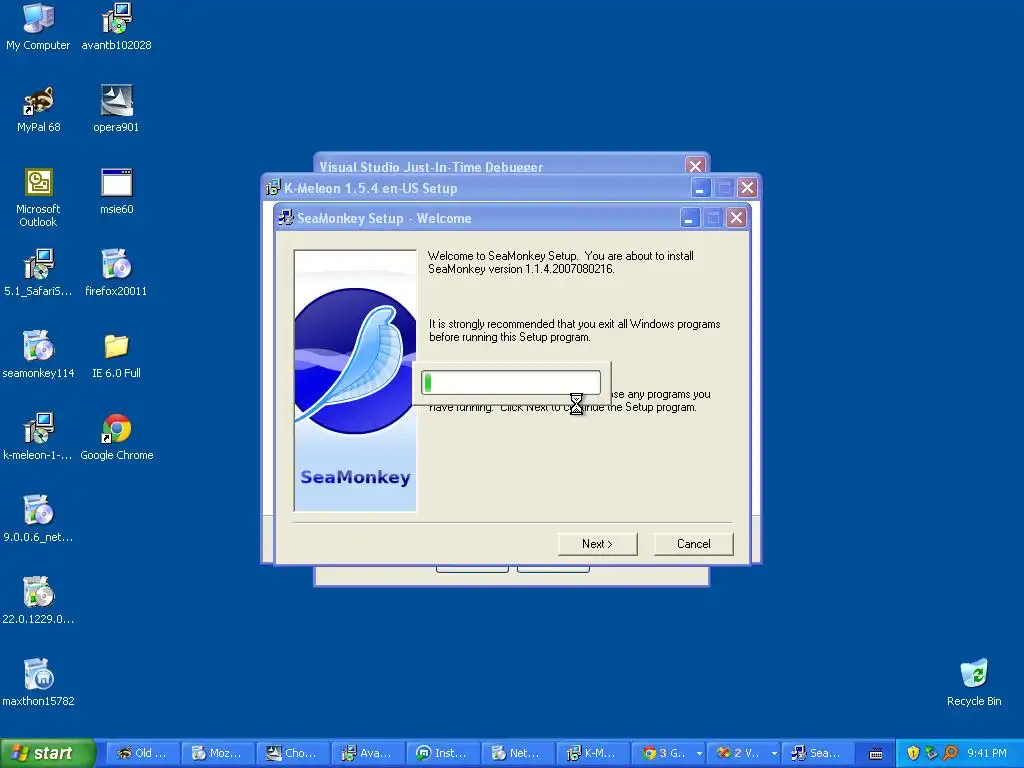Image resolution: width=1024 pixels, height=768 pixels.
Task: Switch to Moz... taskbar button
Action: click(x=217, y=753)
